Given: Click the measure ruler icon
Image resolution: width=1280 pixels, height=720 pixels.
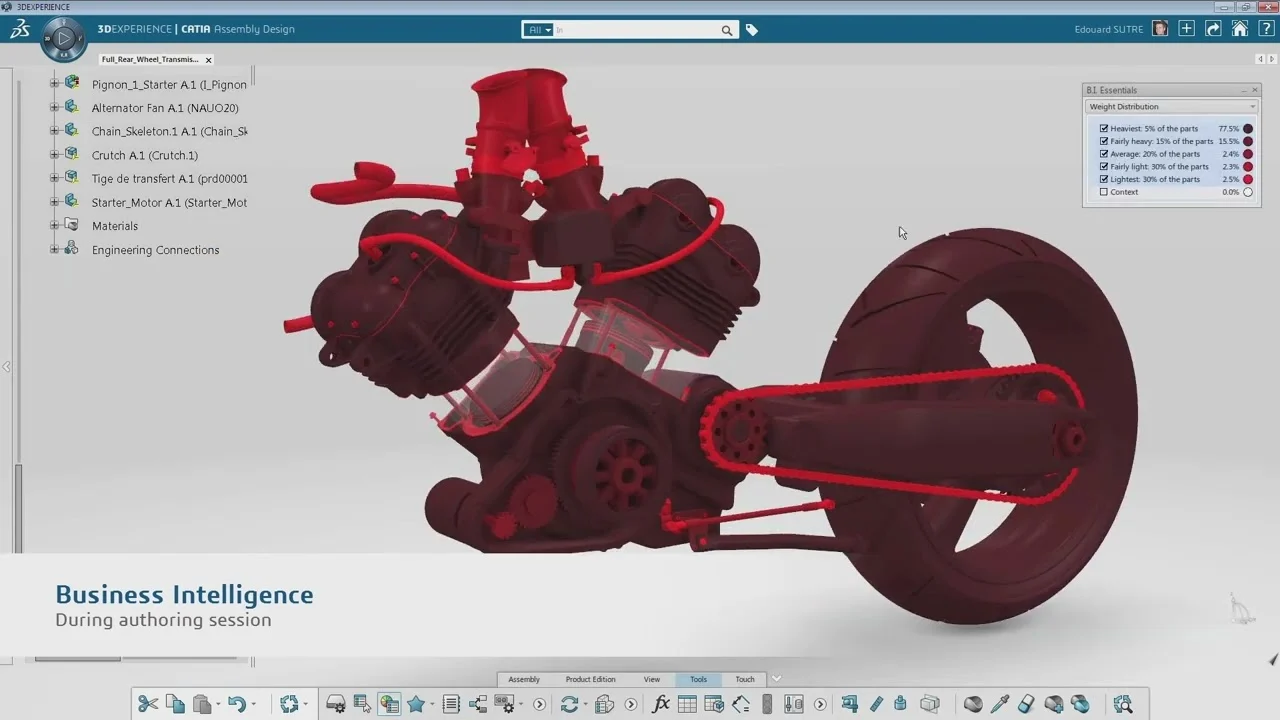Looking at the screenshot, I should click(x=876, y=704).
